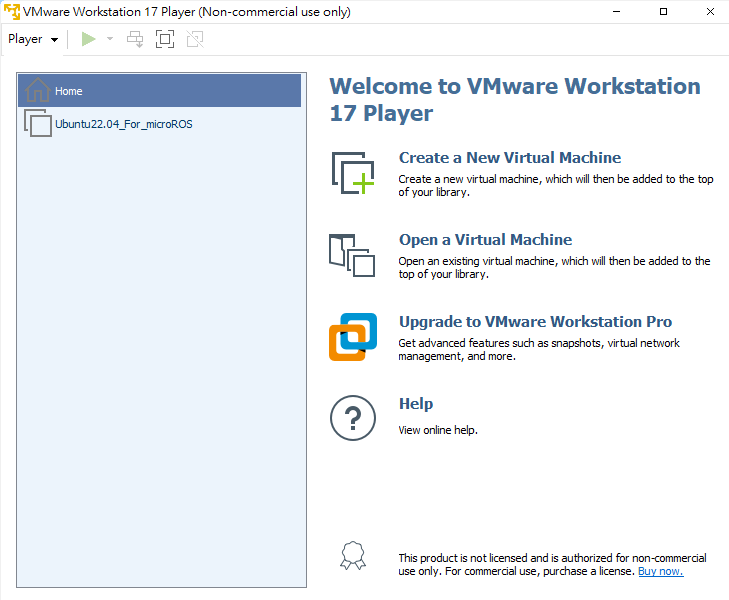
Task: Maximize the VMware Player window
Action: 663,12
